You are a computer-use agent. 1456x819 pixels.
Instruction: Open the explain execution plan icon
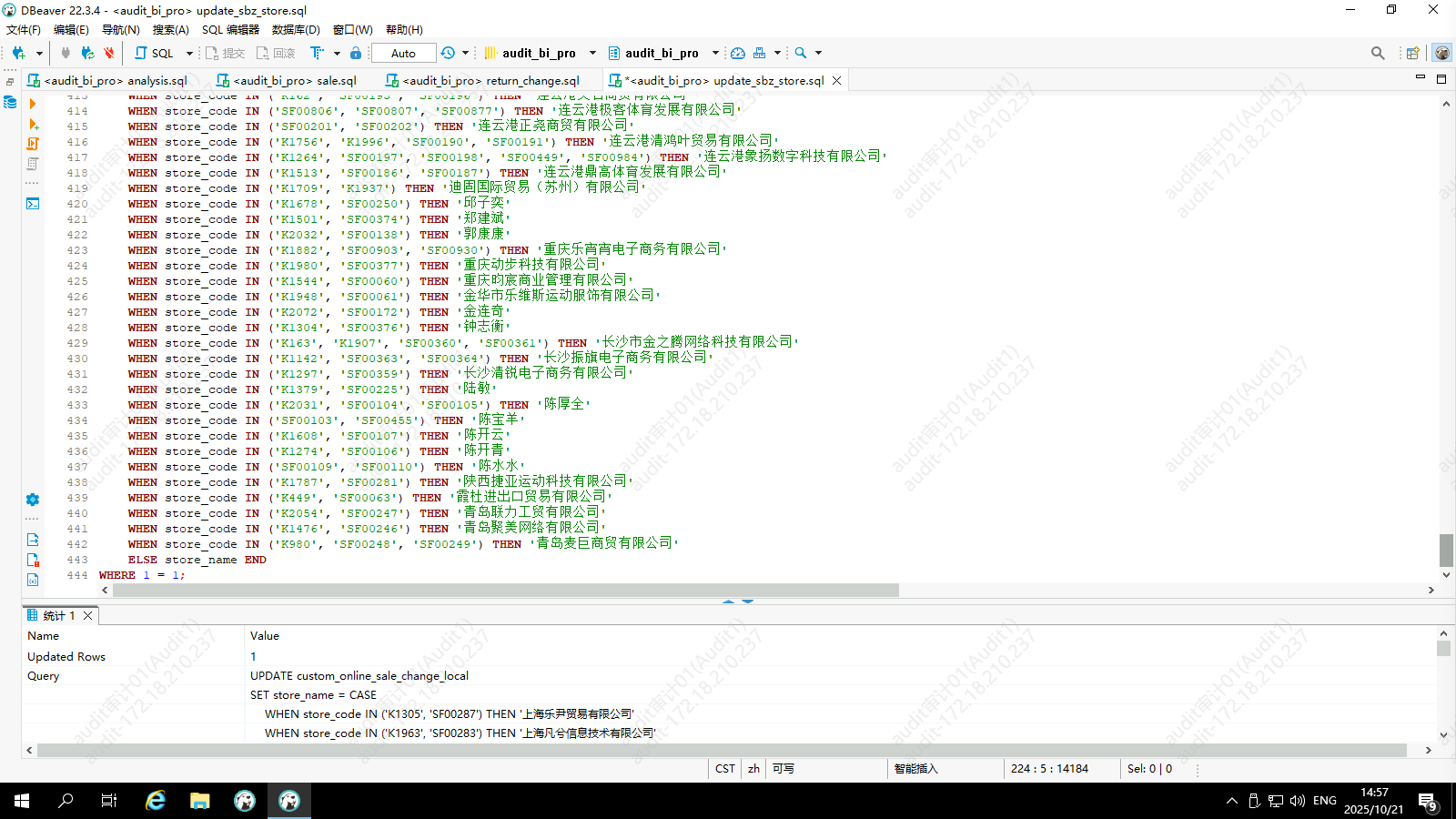[33, 164]
